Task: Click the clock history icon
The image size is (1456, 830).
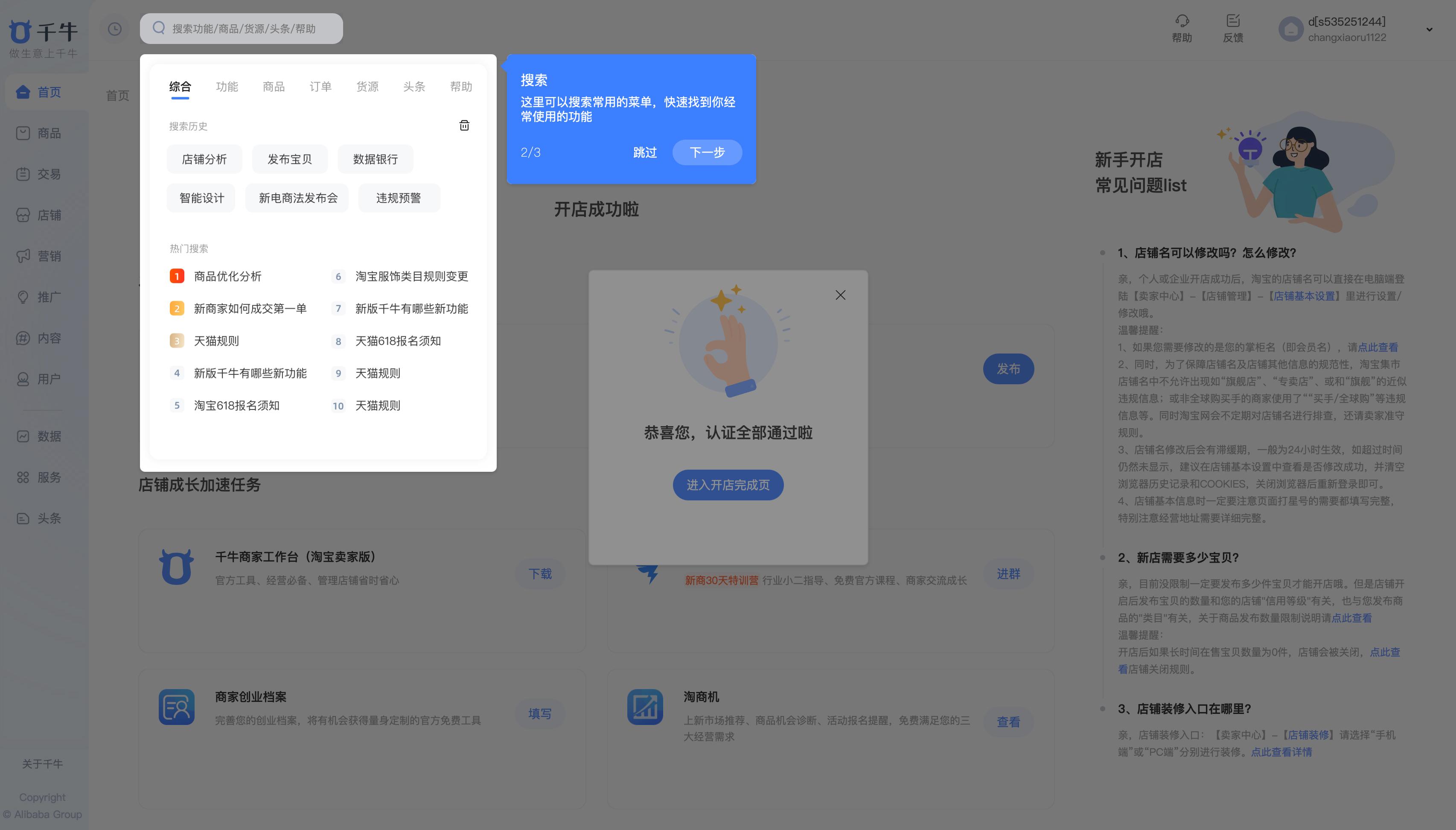Action: (114, 29)
